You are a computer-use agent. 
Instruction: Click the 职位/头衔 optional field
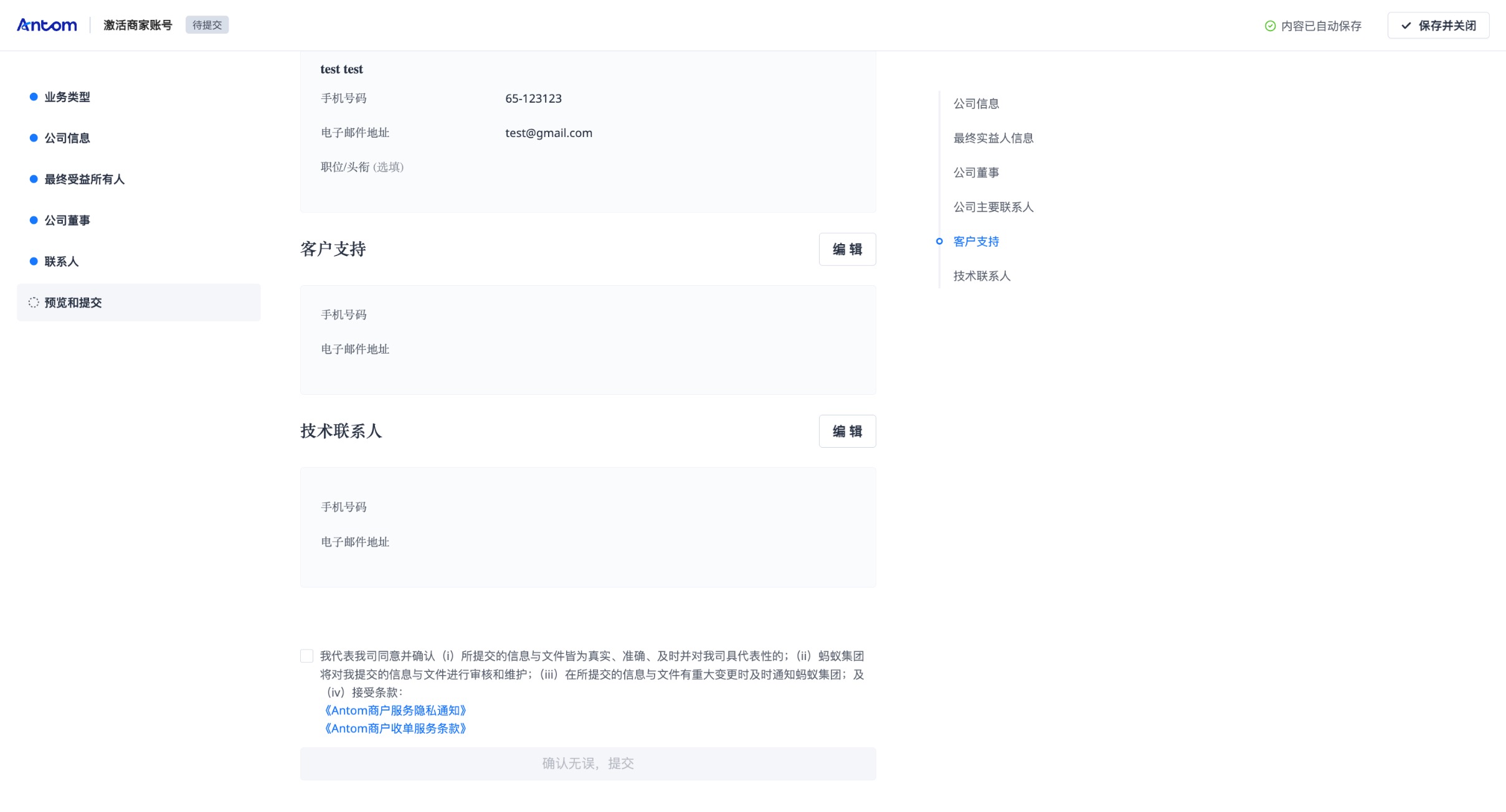tap(362, 167)
